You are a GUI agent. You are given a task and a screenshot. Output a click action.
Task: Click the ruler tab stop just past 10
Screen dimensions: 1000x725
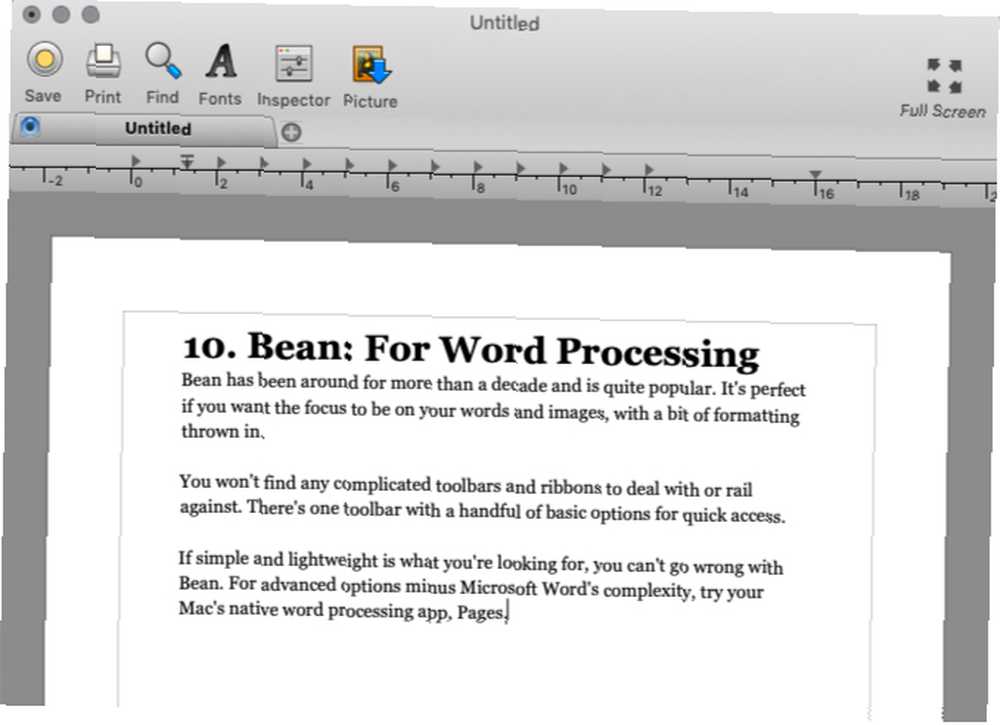coord(606,169)
